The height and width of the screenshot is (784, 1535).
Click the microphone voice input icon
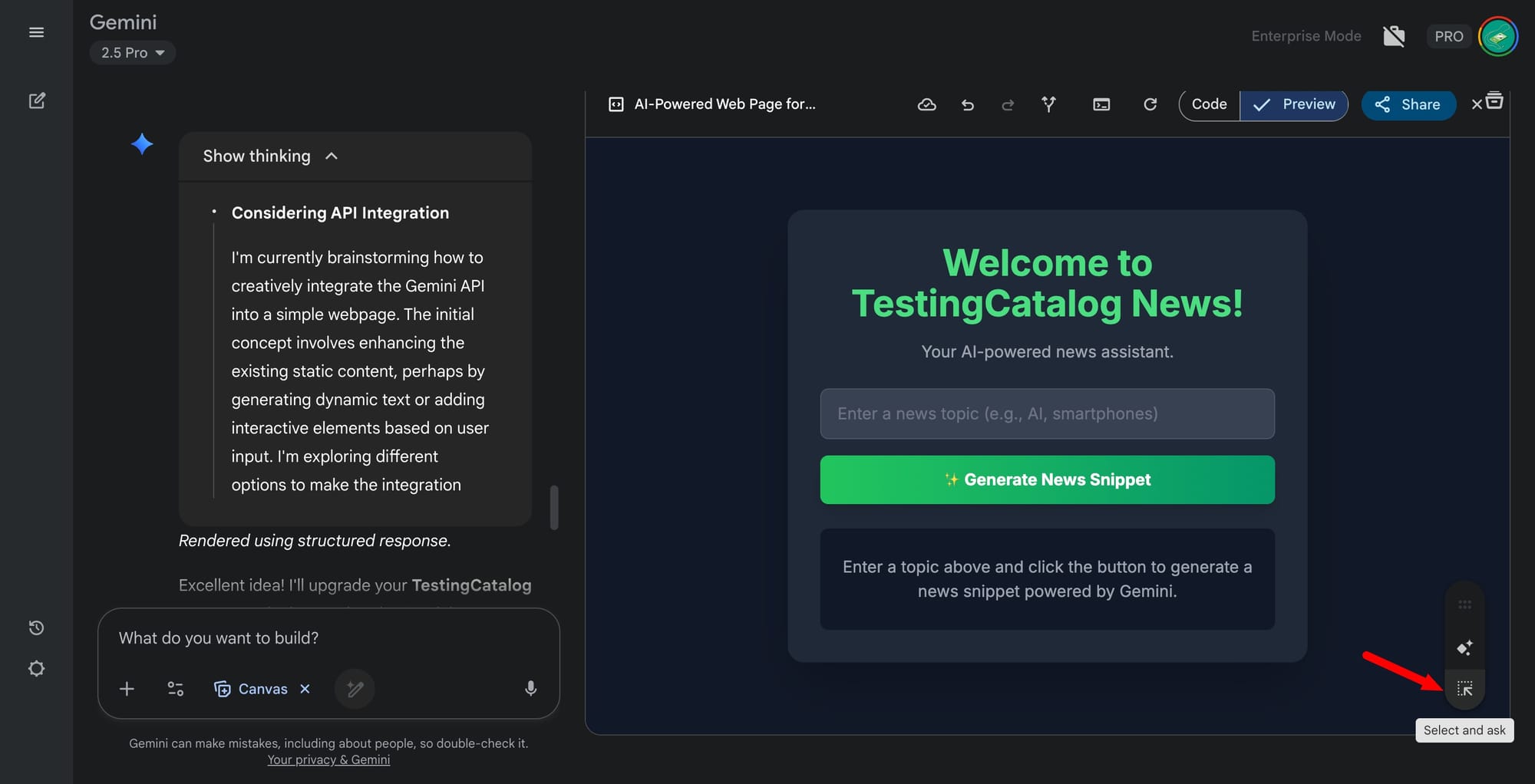click(530, 689)
